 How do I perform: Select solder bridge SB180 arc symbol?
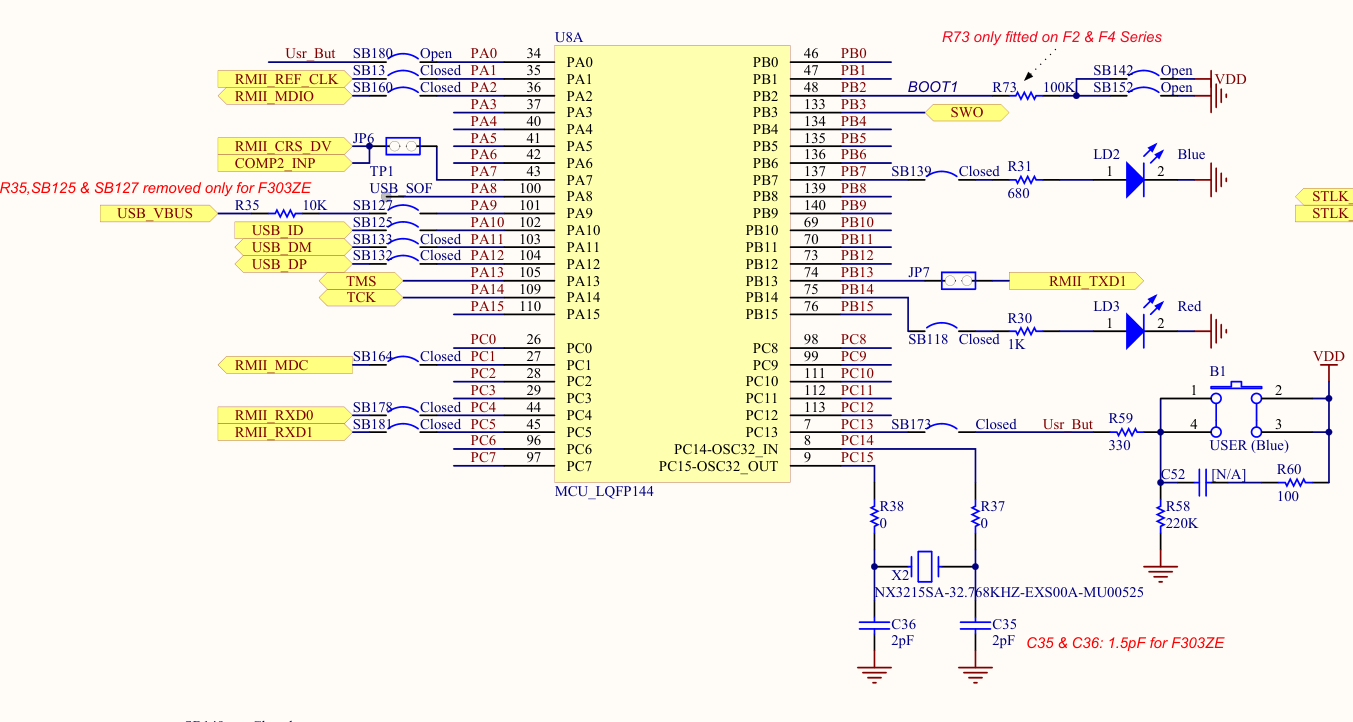tap(404, 59)
